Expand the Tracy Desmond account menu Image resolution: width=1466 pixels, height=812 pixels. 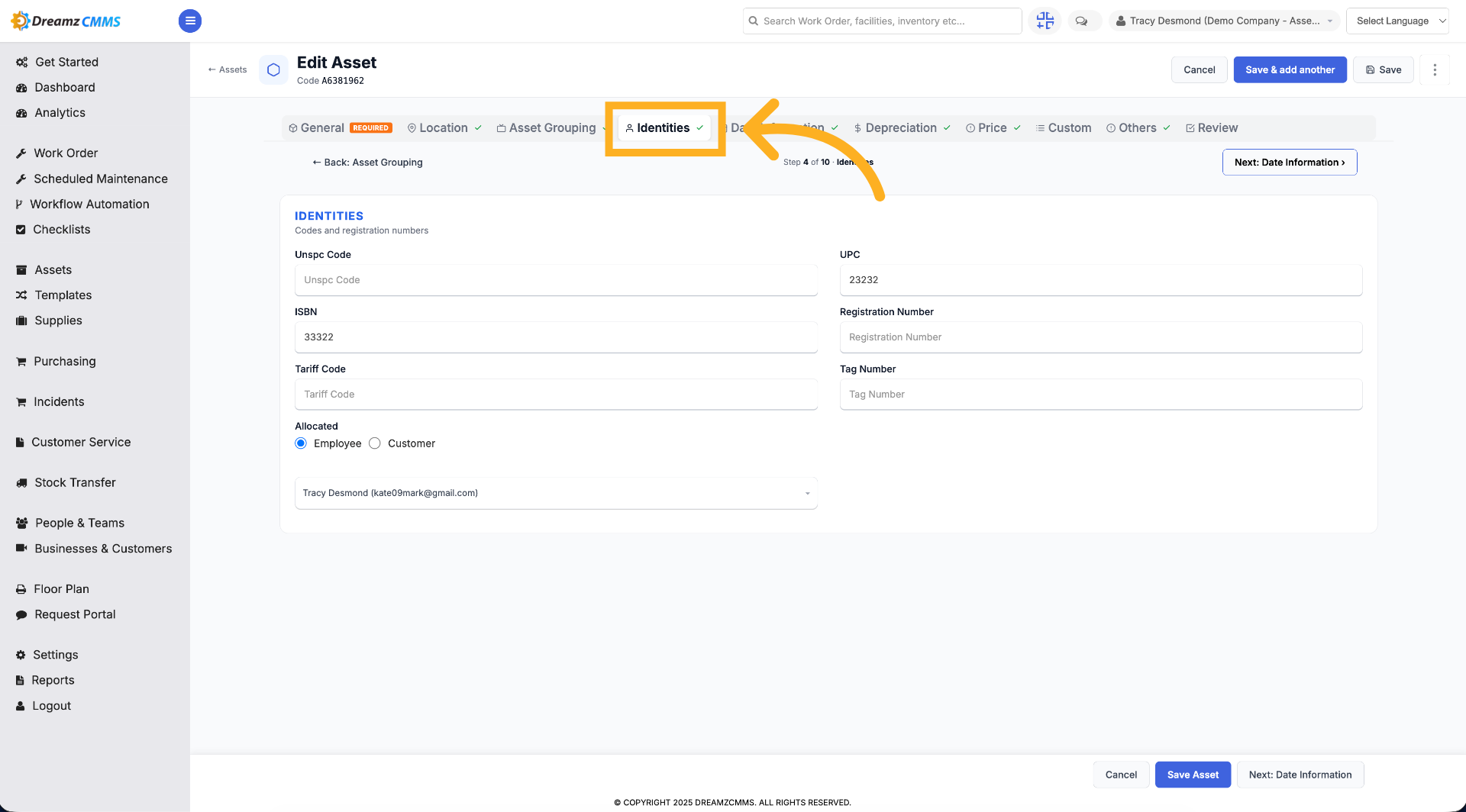click(1224, 21)
